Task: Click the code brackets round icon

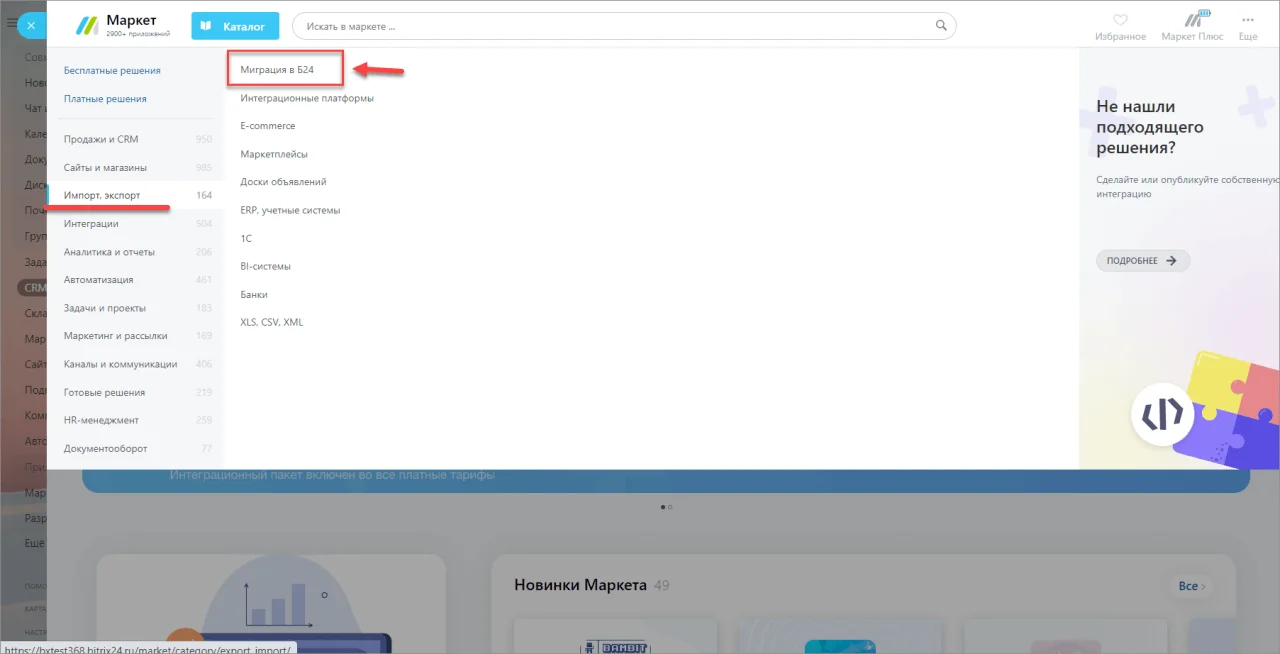Action: [1162, 414]
